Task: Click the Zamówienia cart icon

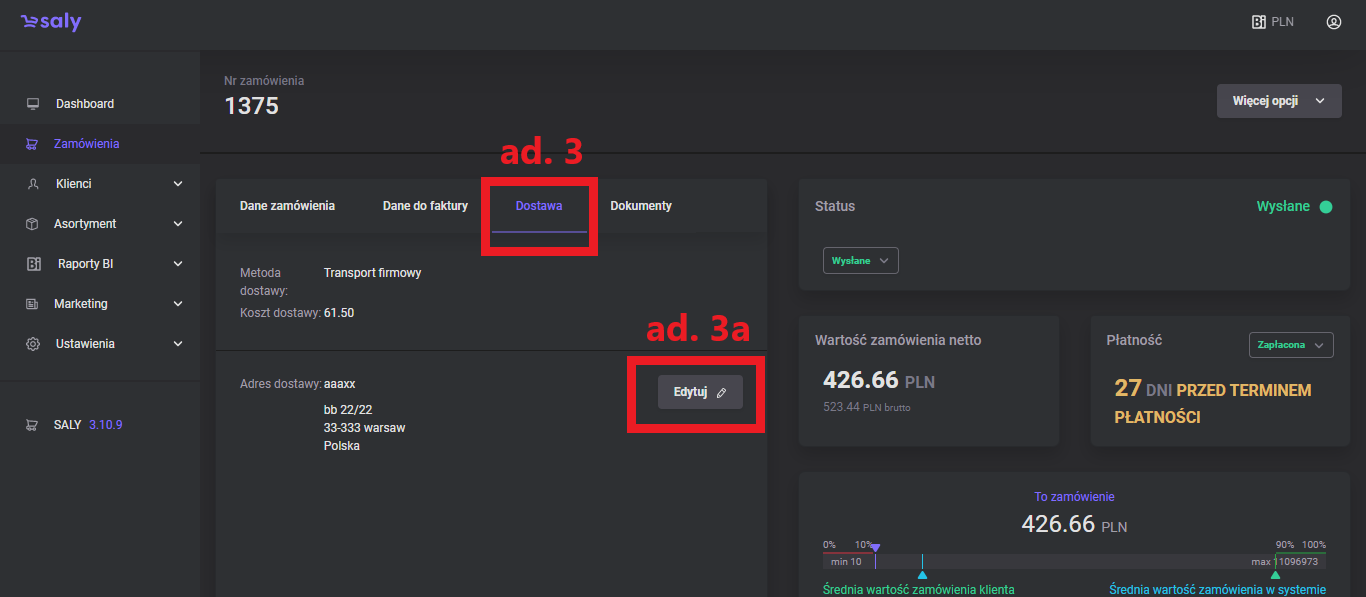Action: (33, 144)
